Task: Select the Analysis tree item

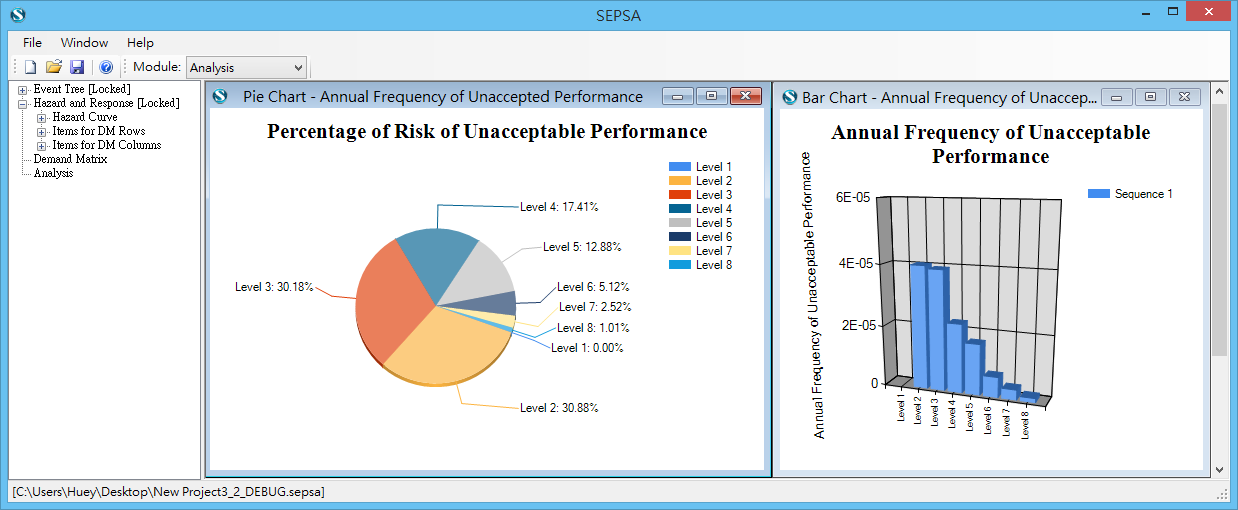Action: point(53,173)
